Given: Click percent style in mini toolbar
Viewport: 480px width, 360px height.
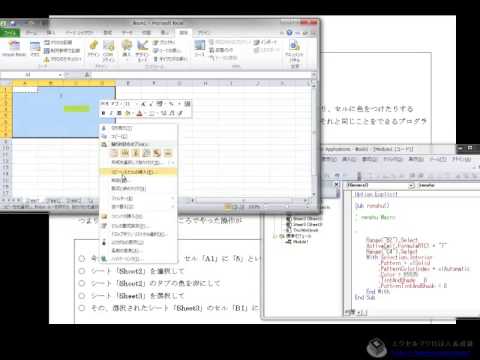Looking at the screenshot, I should [x=171, y=104].
